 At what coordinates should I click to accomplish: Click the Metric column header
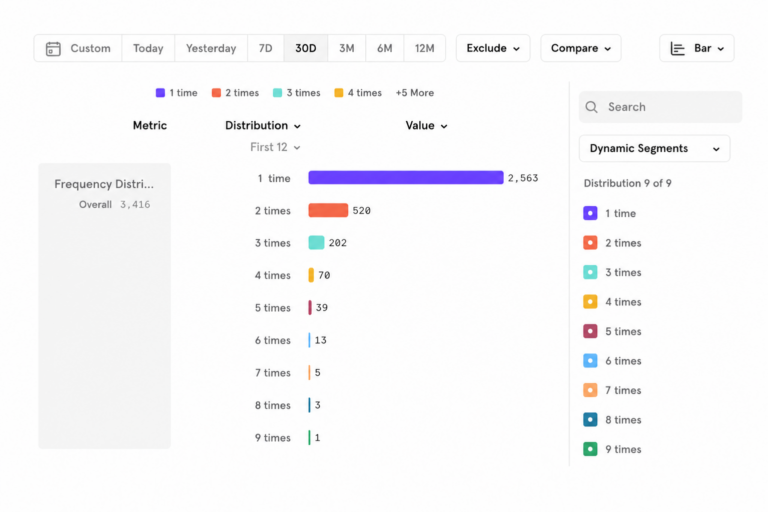(150, 125)
